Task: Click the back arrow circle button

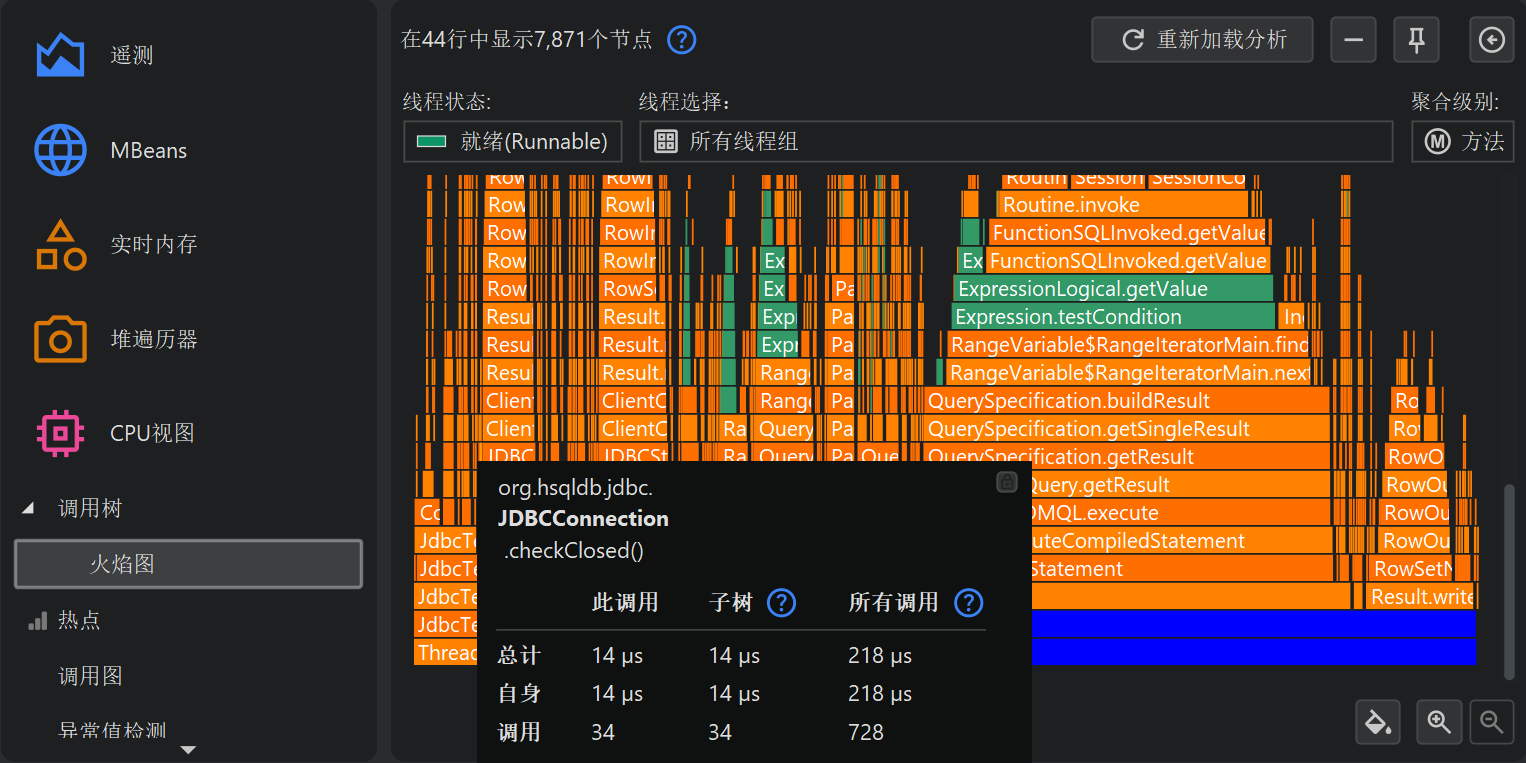Action: (1491, 40)
